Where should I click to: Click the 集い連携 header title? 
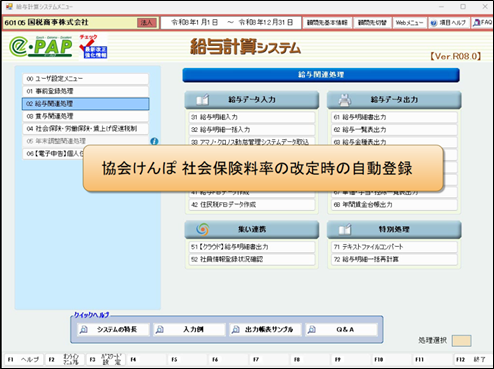pos(252,229)
